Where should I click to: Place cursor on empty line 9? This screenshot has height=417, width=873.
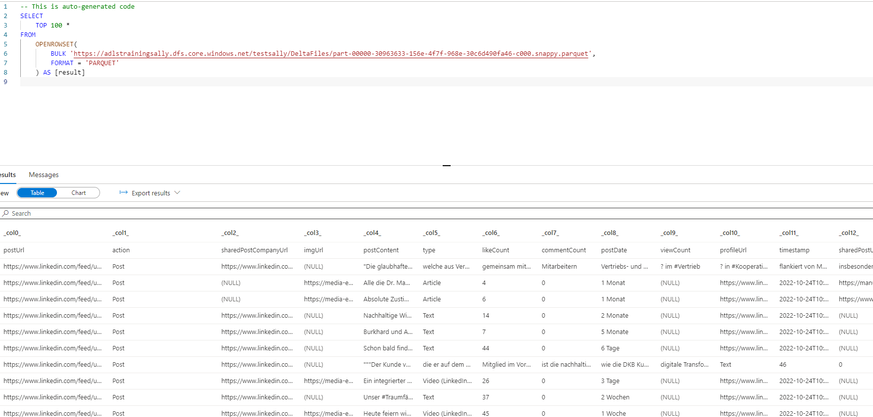click(445, 82)
